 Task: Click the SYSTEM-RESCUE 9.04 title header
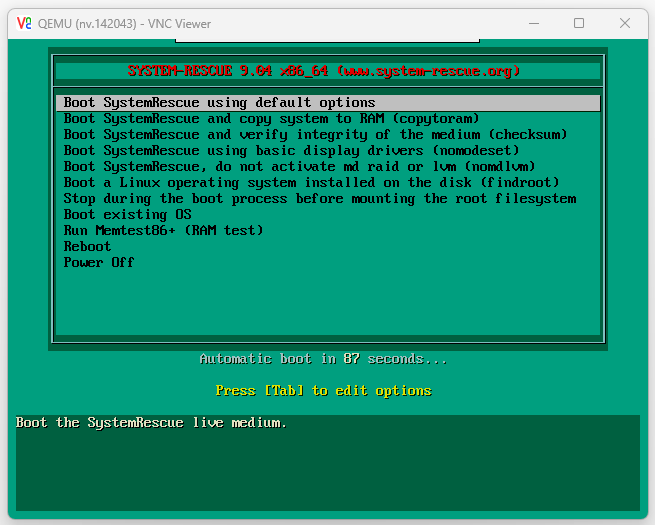[x=323, y=71]
